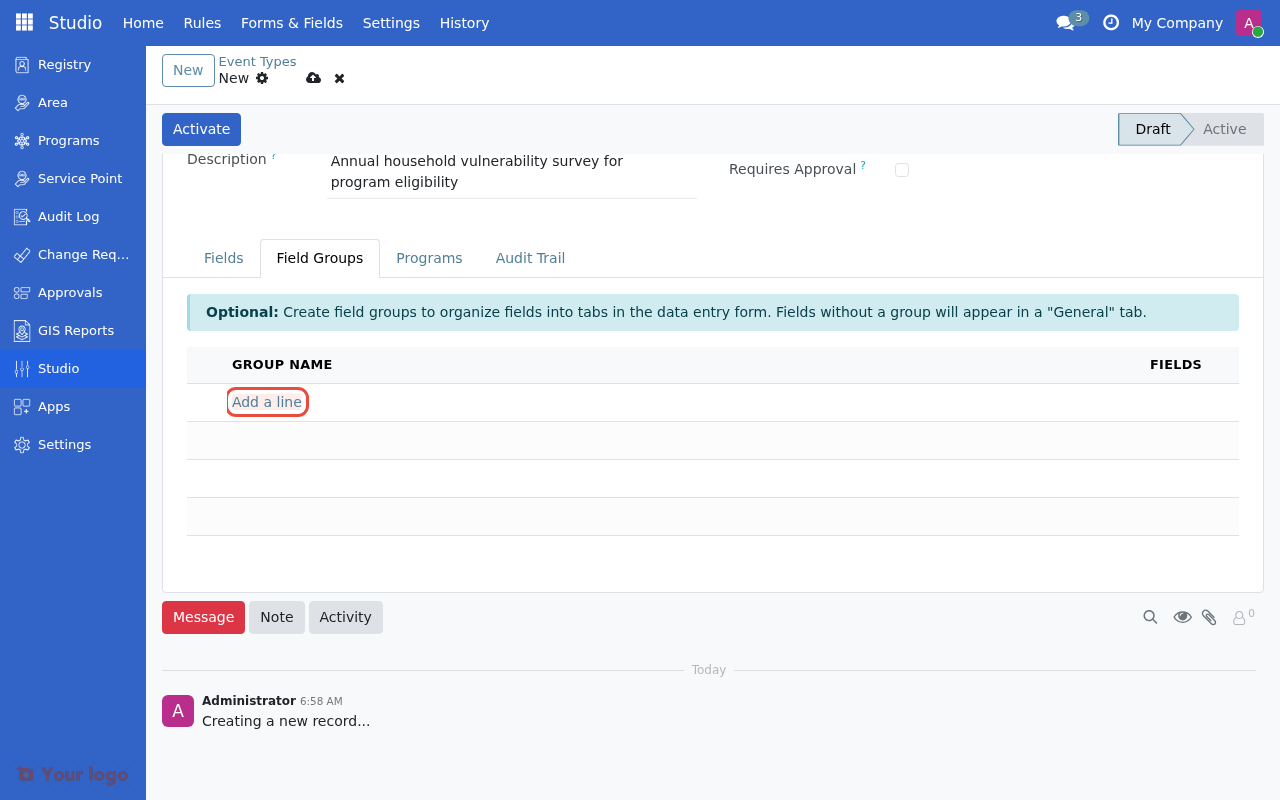Image resolution: width=1280 pixels, height=800 pixels.
Task: Open My Company account menu
Action: 1177,23
